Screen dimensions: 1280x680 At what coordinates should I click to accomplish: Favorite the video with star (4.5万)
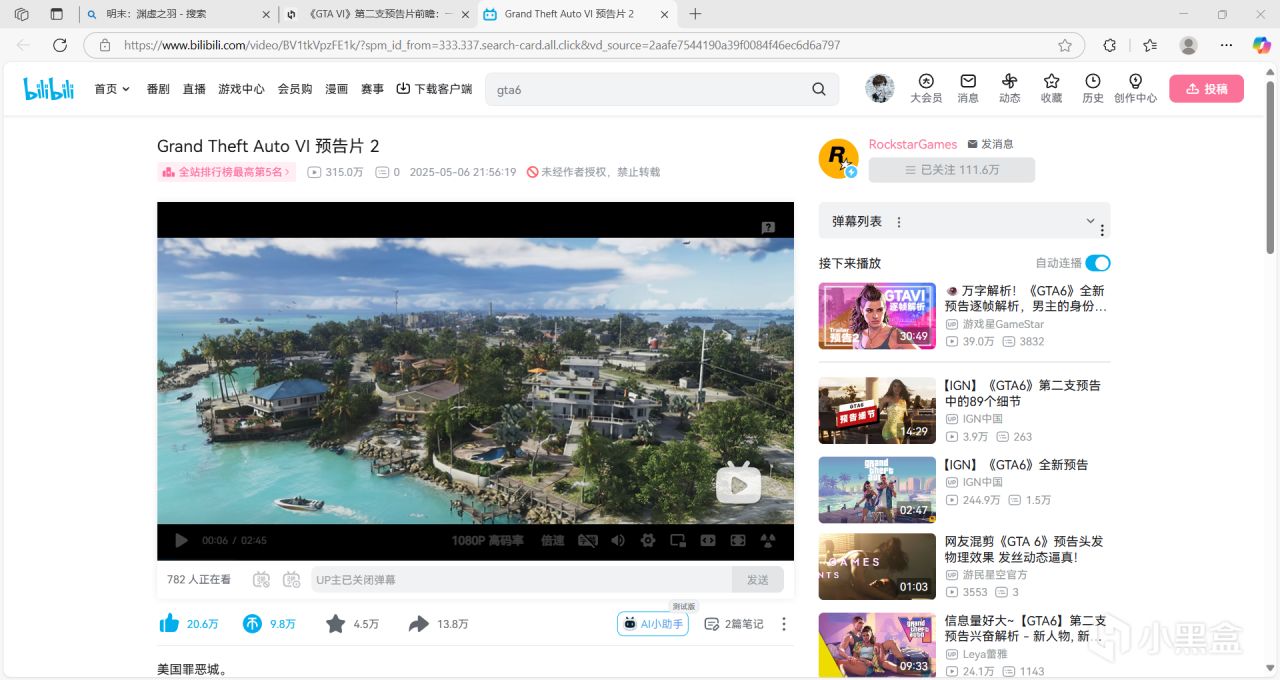[x=352, y=624]
